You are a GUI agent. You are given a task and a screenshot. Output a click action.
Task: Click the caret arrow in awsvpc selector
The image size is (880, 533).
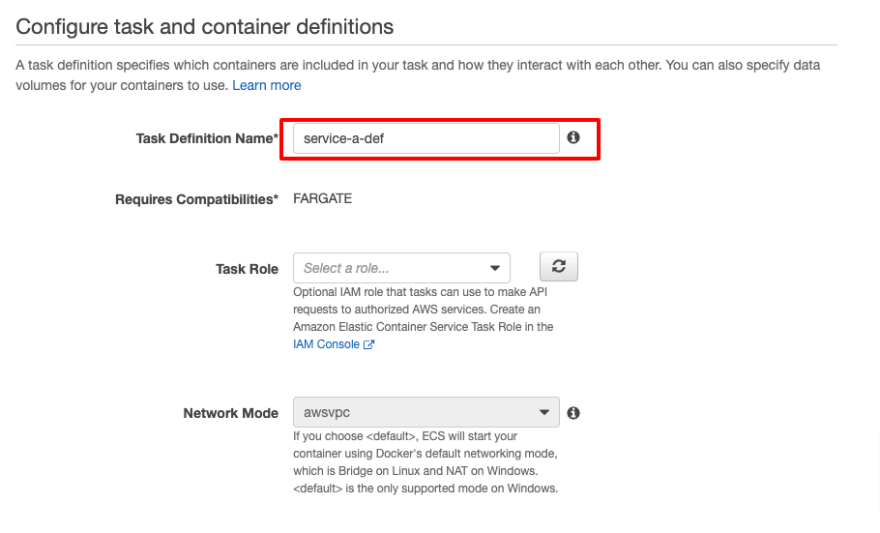point(544,412)
